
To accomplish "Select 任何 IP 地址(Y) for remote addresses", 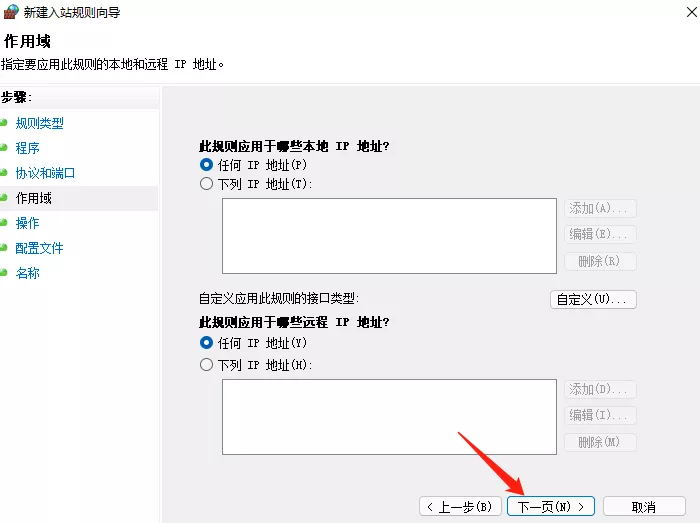I will click(x=207, y=342).
